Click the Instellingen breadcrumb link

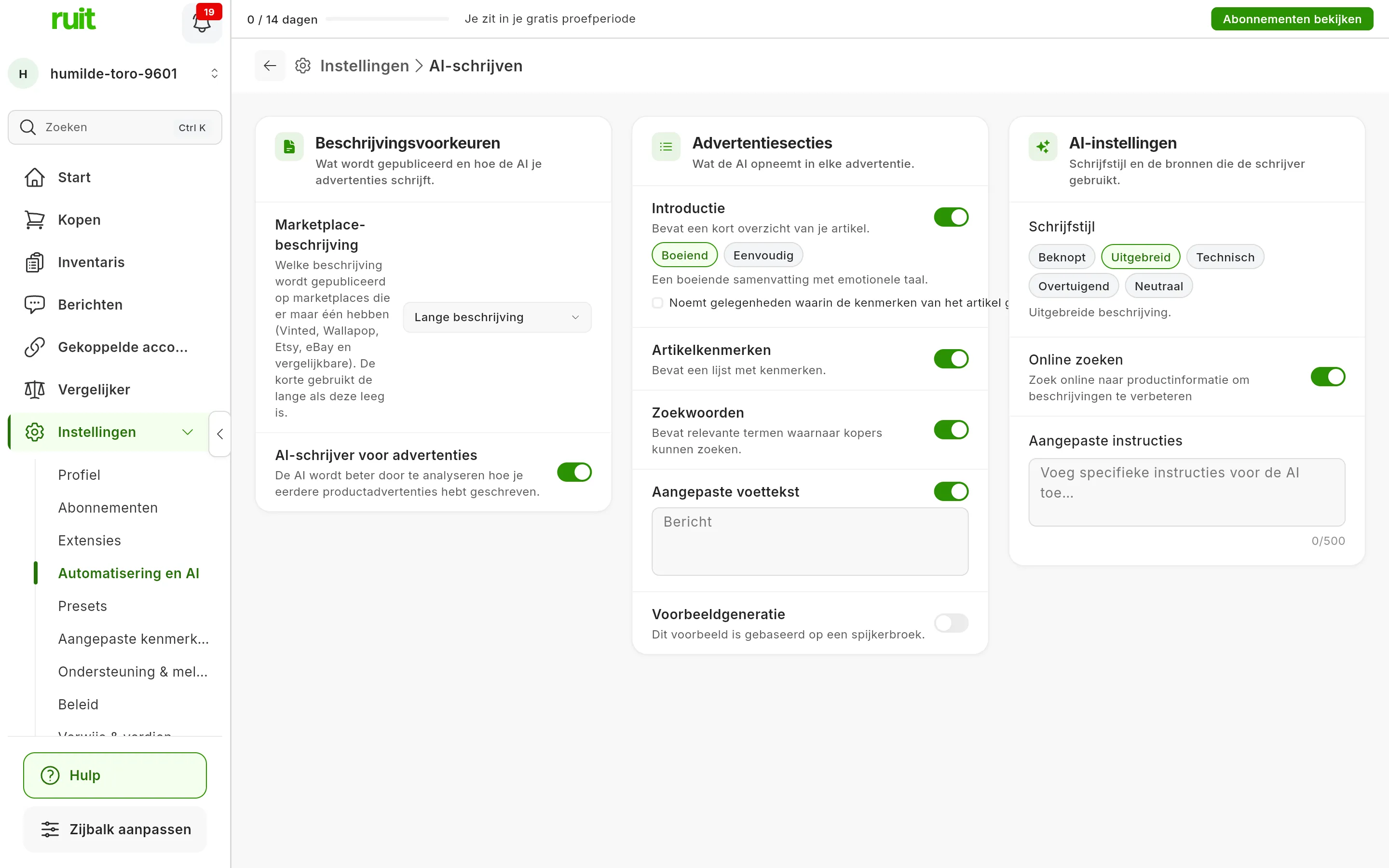coord(365,66)
